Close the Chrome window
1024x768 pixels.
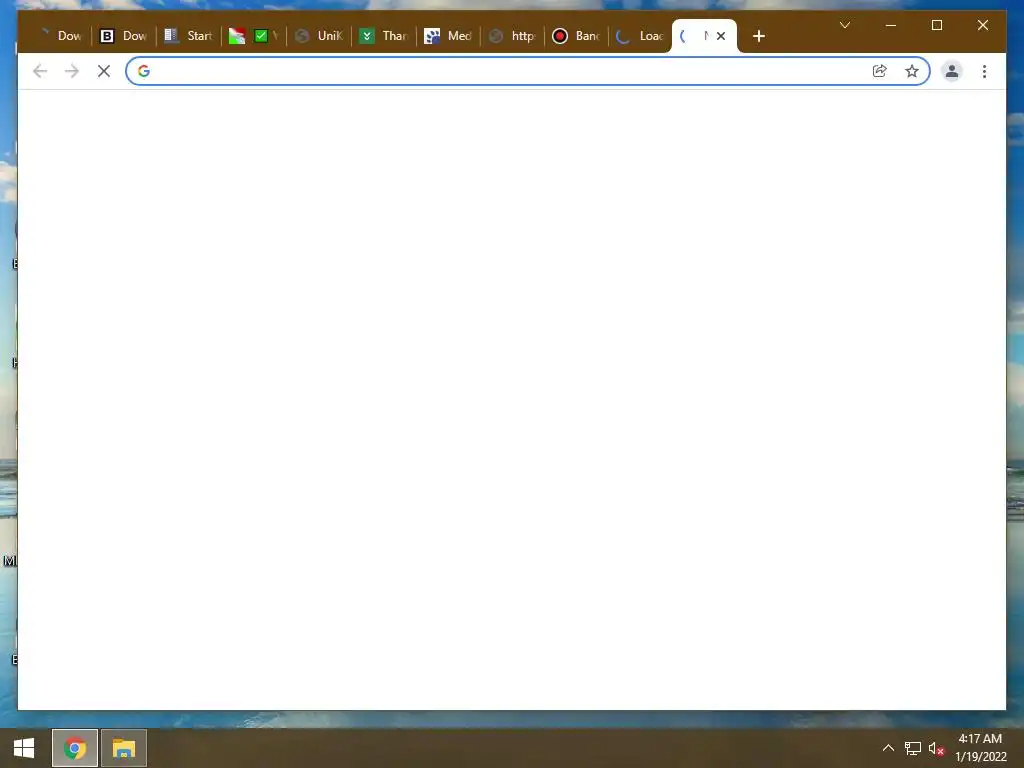point(982,25)
